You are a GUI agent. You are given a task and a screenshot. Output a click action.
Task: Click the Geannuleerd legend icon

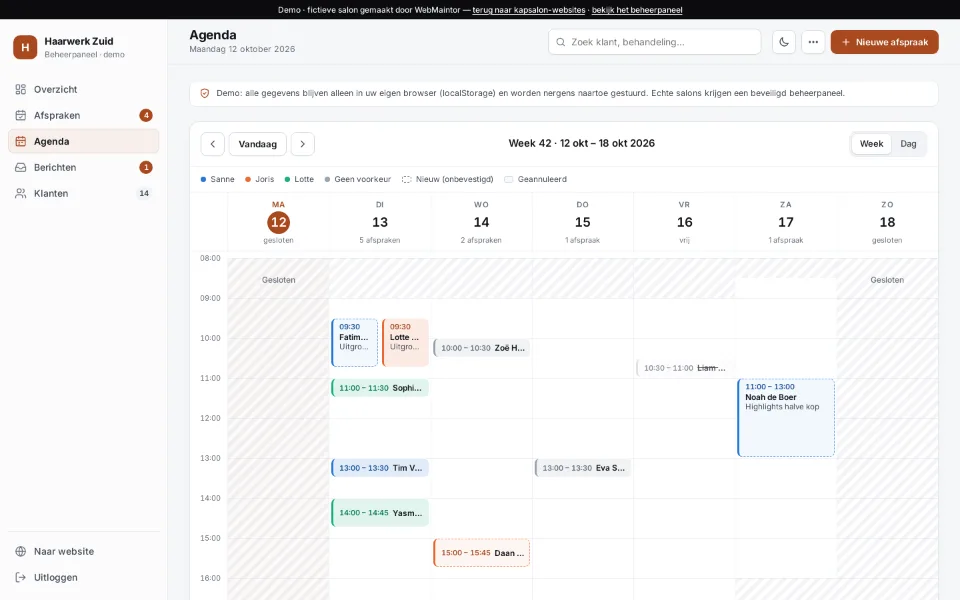coord(508,179)
